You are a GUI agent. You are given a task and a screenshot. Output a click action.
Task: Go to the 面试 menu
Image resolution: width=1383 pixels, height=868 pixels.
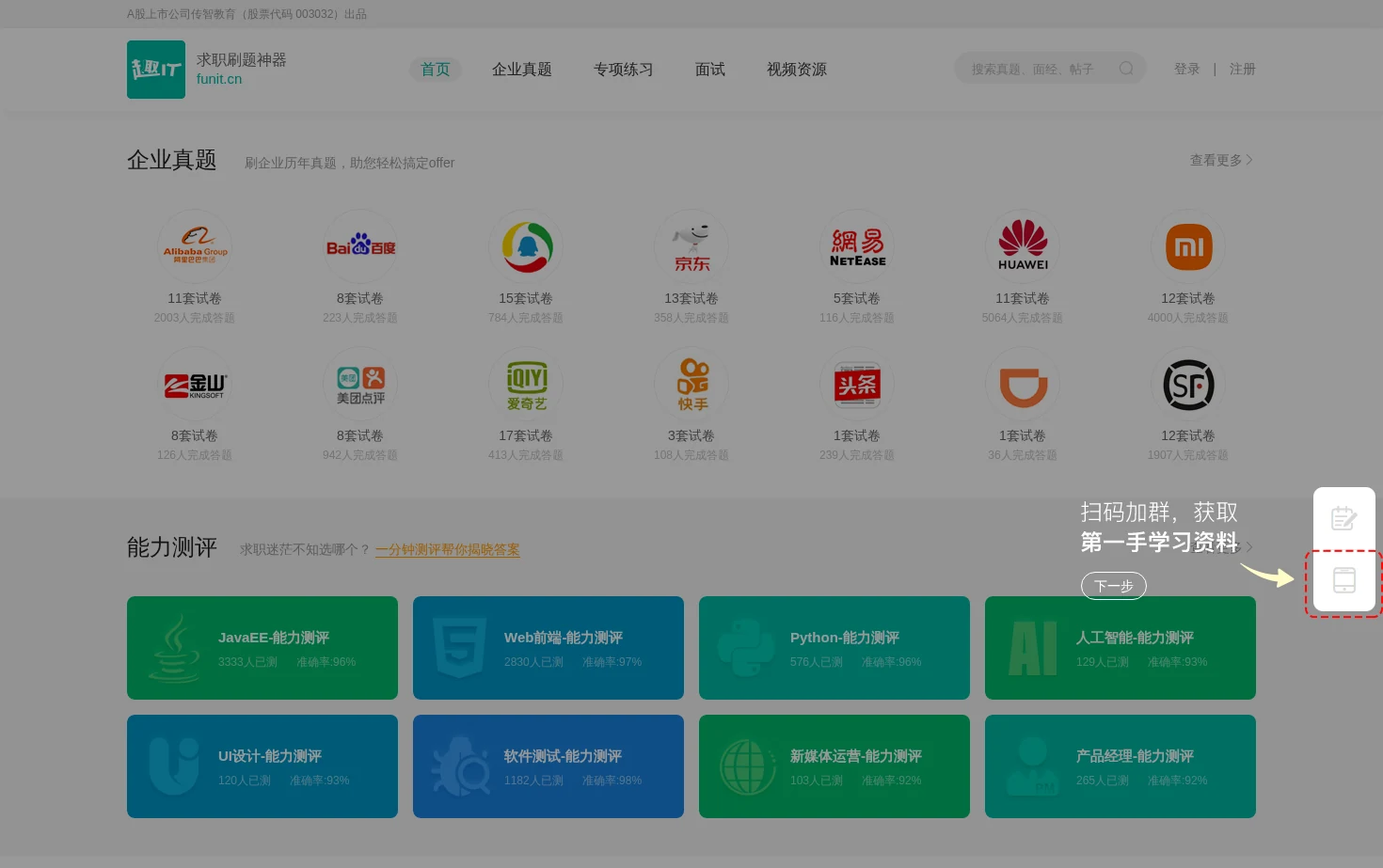[710, 70]
